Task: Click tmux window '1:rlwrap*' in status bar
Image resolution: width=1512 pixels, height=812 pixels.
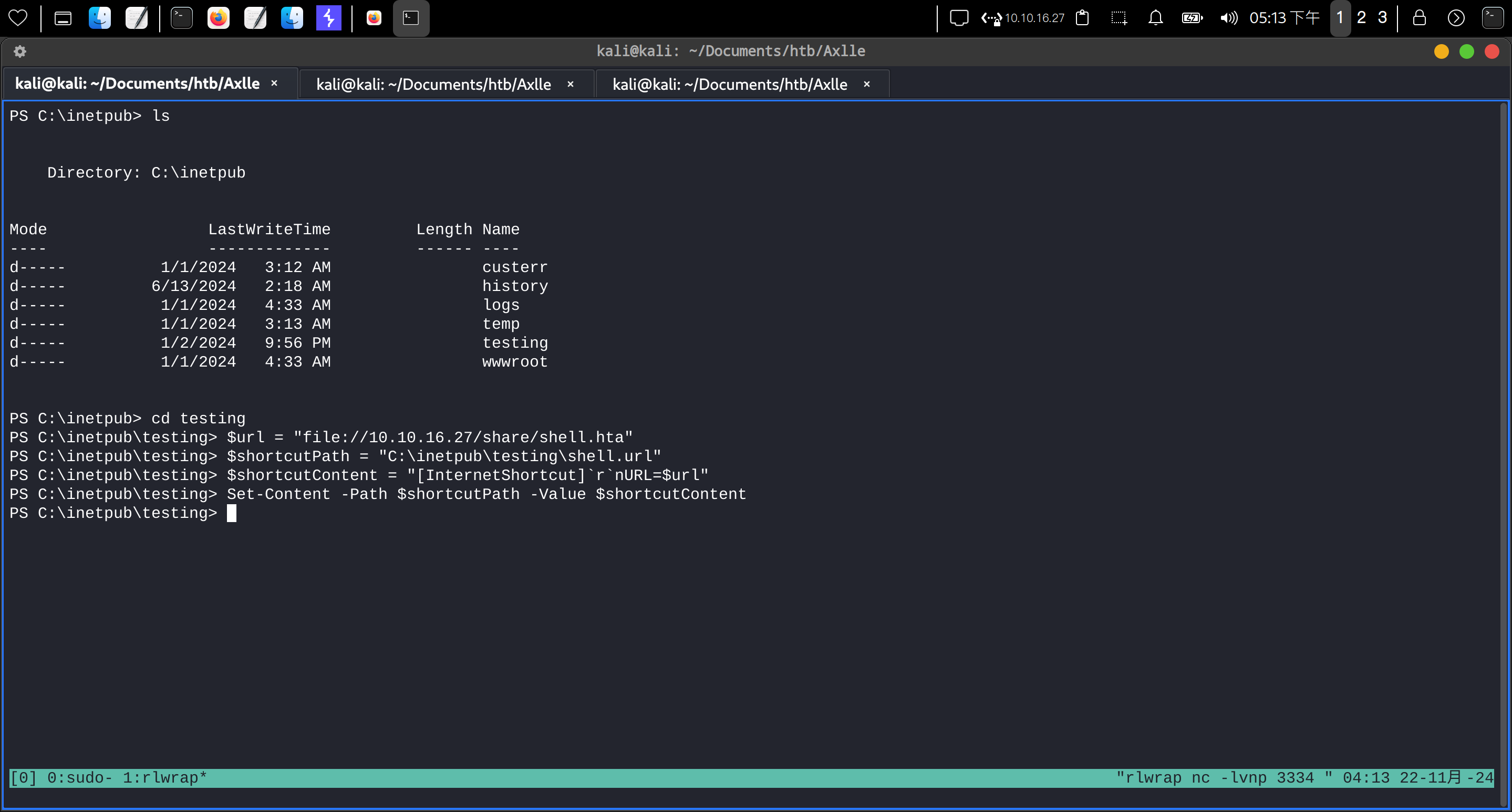Action: [x=165, y=778]
